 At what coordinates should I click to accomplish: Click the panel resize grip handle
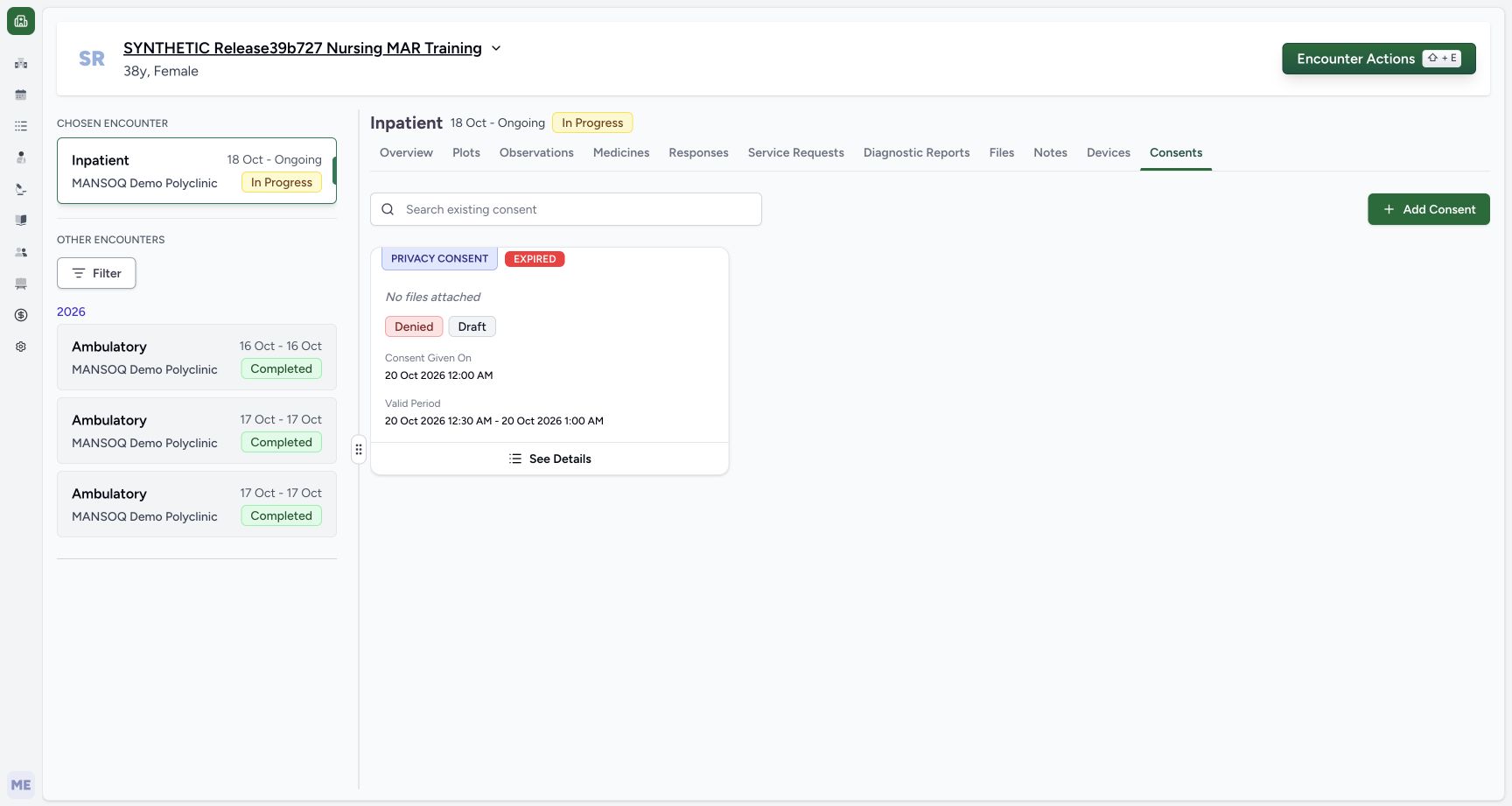coord(359,449)
